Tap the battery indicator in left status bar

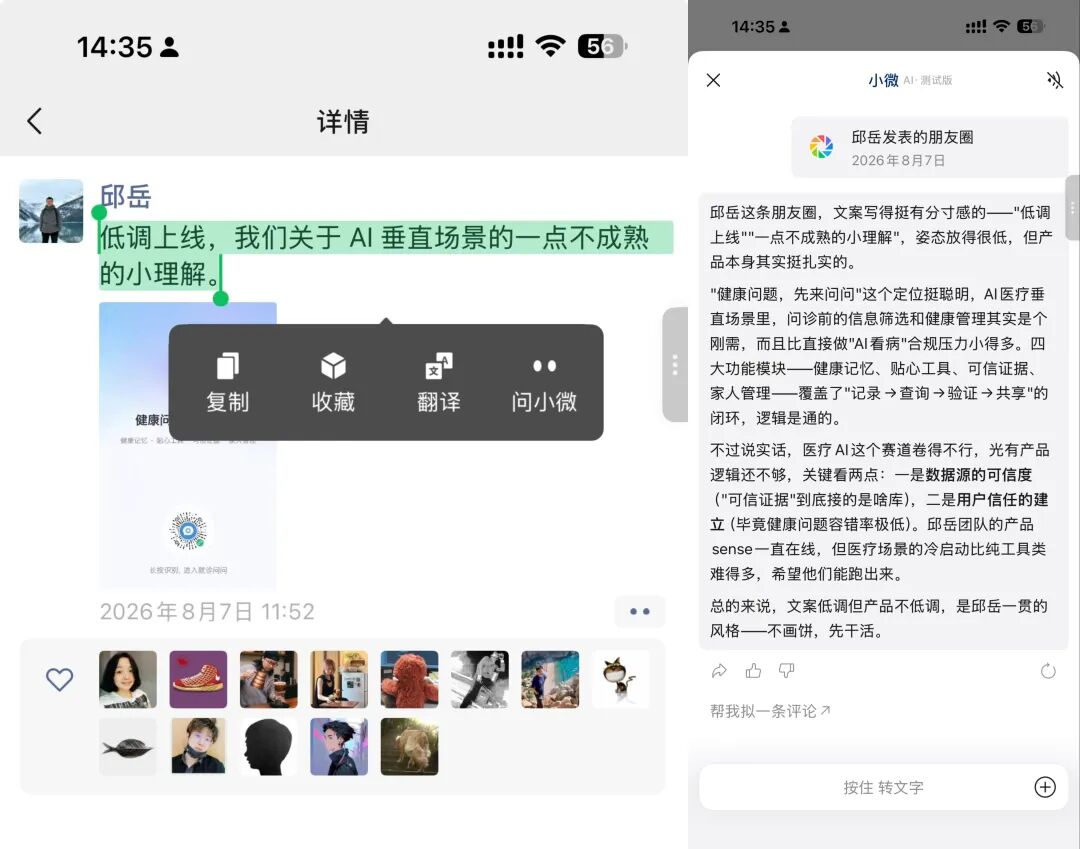[x=603, y=46]
